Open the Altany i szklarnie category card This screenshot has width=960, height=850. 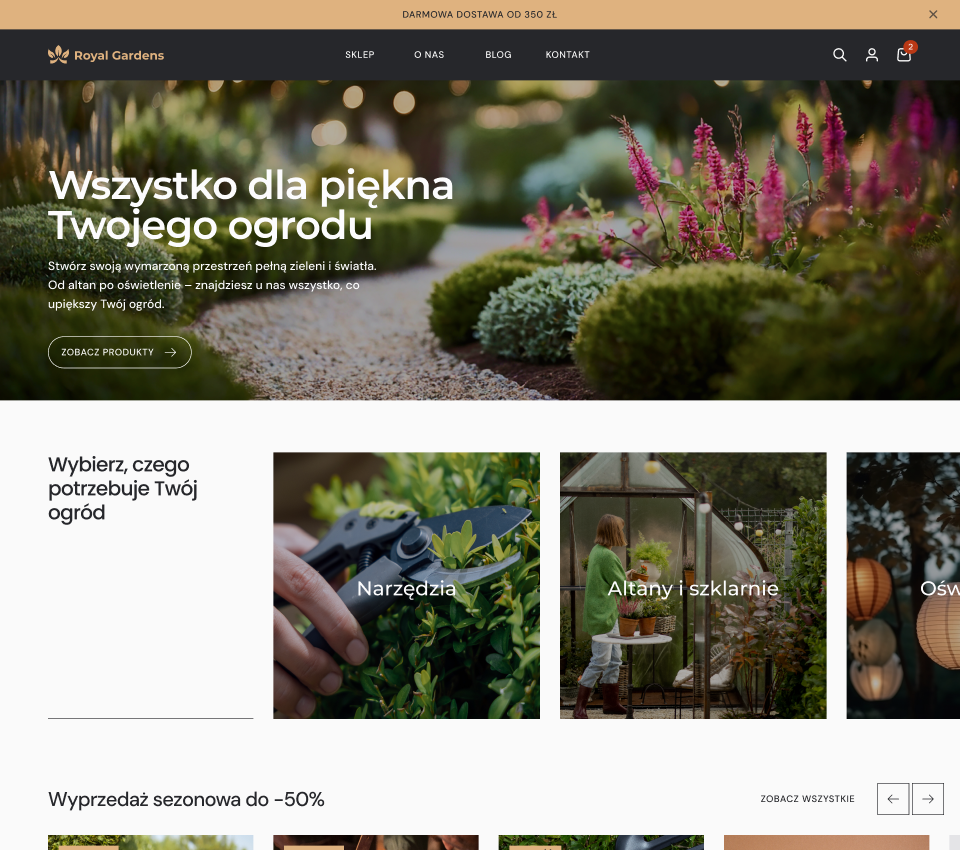[x=693, y=586]
